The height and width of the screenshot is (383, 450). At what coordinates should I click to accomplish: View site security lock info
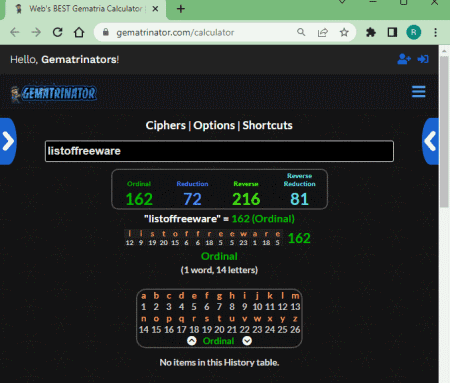coord(106,32)
